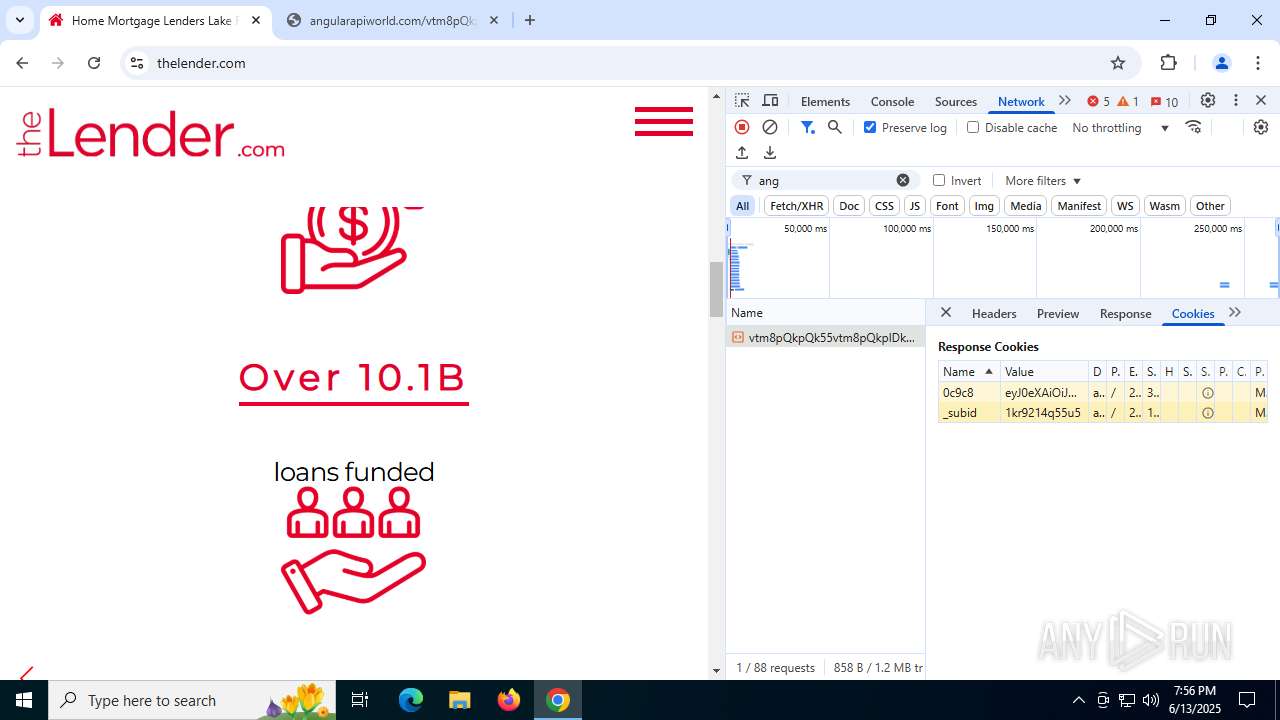The image size is (1280, 720).
Task: Enable Disable cache checkbox
Action: pos(973,127)
